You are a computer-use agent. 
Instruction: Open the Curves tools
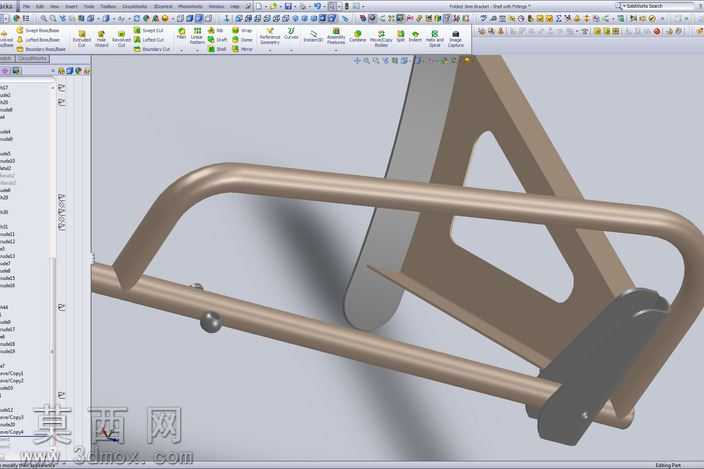291,33
